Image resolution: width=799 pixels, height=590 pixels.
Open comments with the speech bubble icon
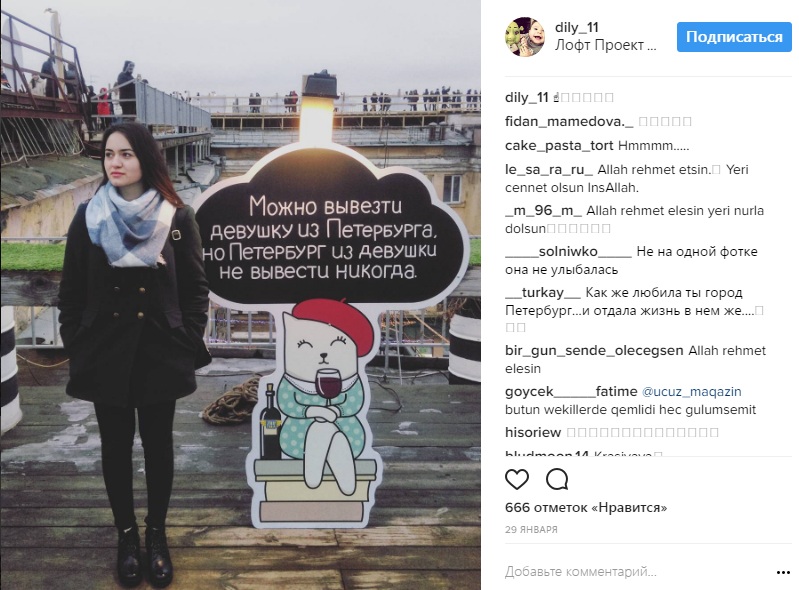coord(557,479)
